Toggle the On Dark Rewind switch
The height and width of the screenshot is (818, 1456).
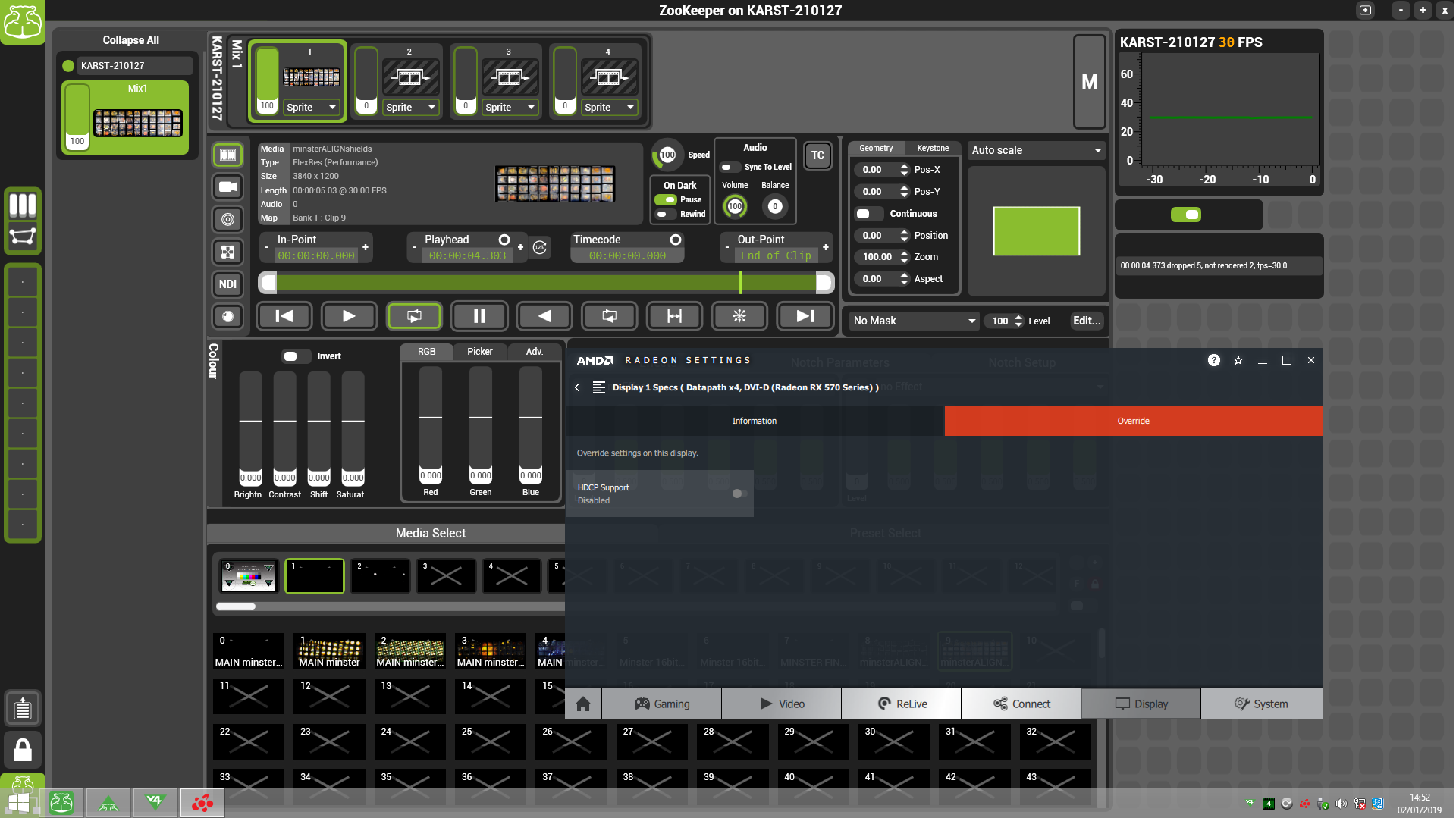[x=666, y=215]
